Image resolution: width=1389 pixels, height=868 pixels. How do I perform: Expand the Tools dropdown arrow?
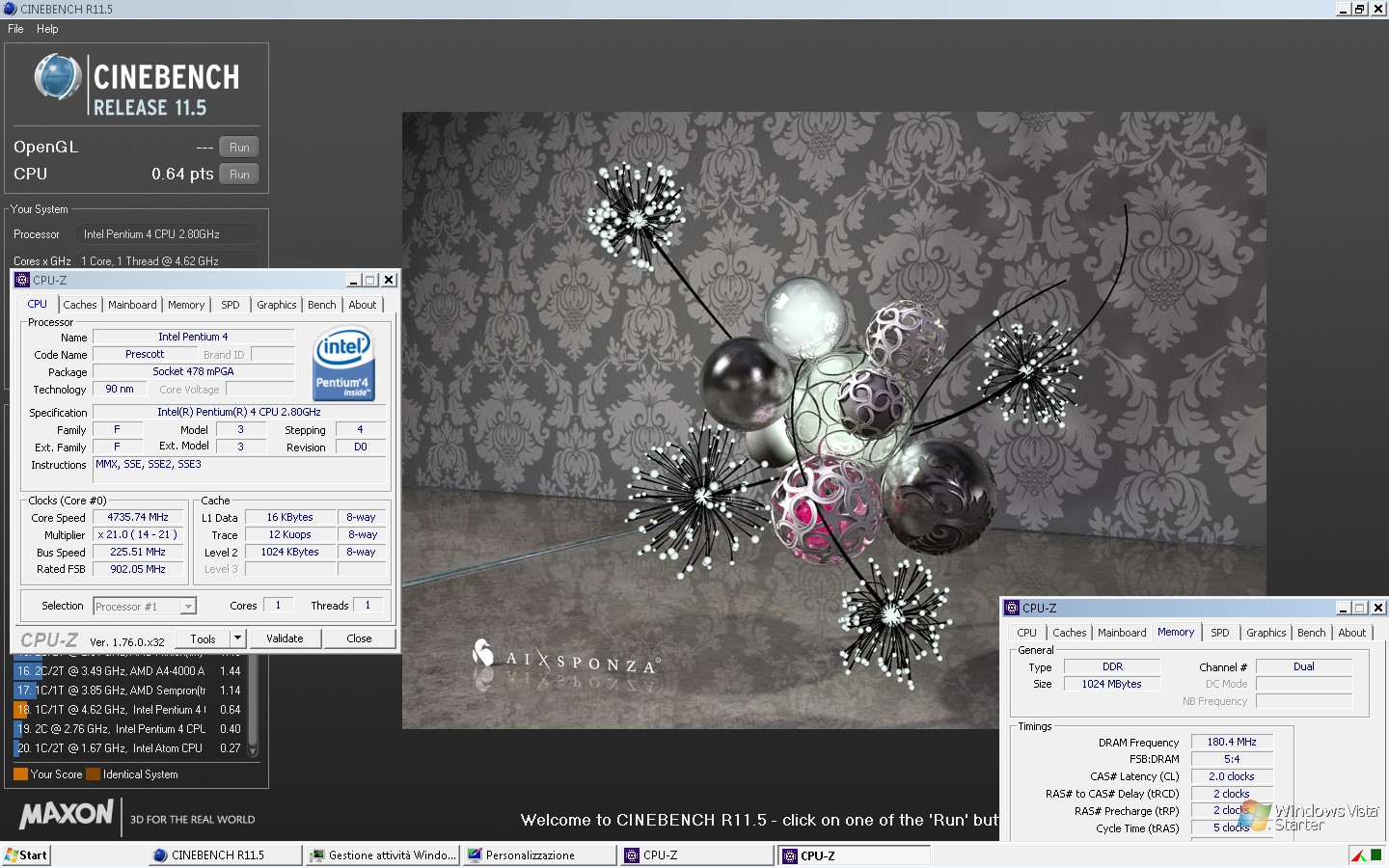click(x=238, y=638)
